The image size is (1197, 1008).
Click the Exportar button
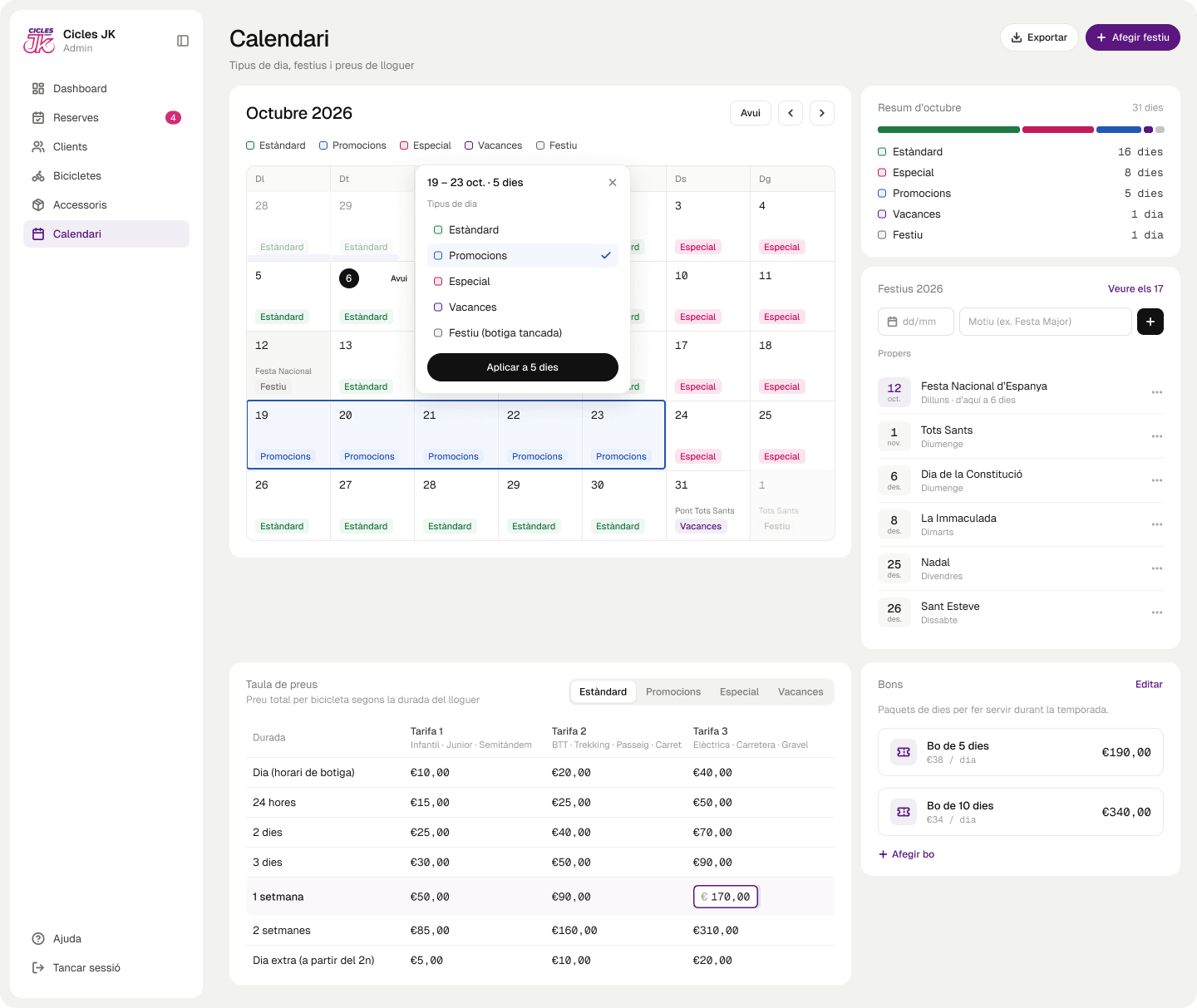1039,37
